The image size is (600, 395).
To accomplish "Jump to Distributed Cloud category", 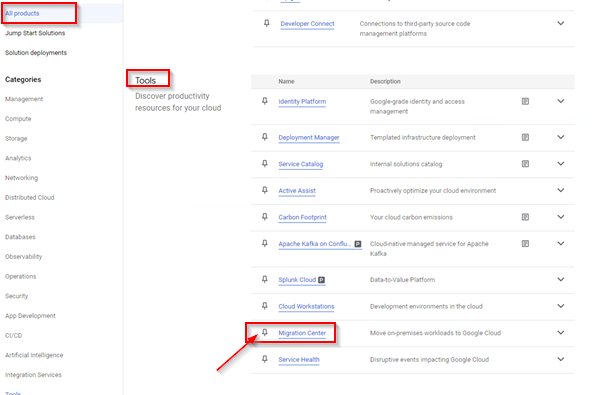I will click(29, 198).
